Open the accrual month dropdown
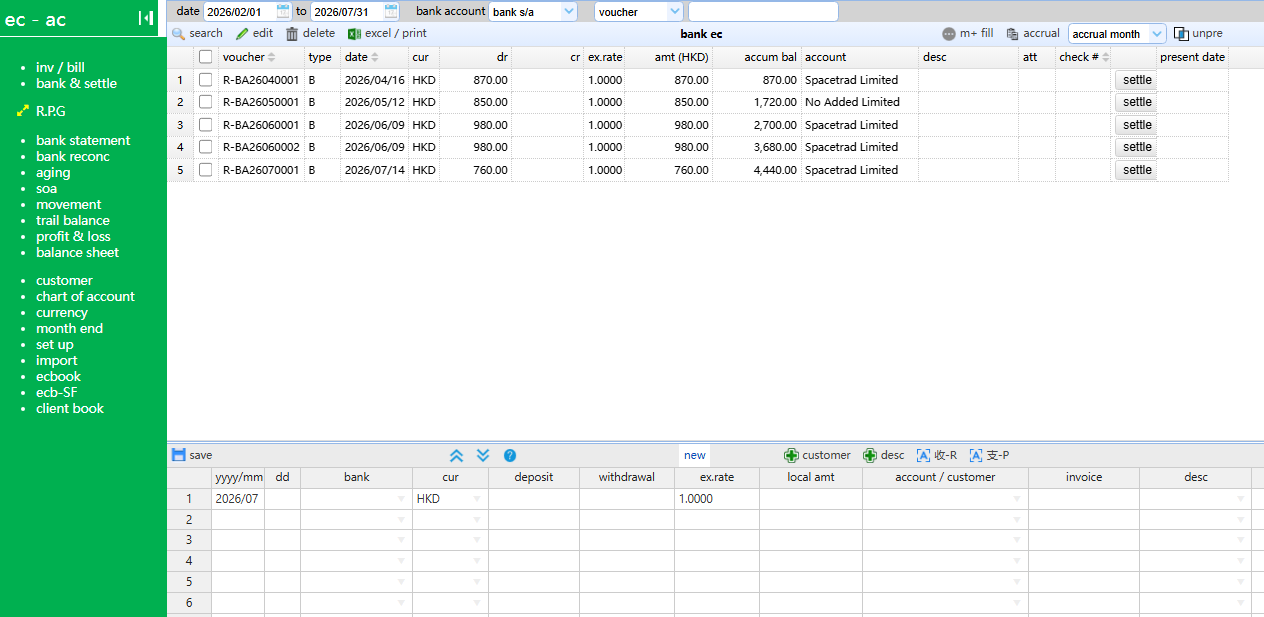Viewport: 1264px width, 617px height. [1117, 34]
